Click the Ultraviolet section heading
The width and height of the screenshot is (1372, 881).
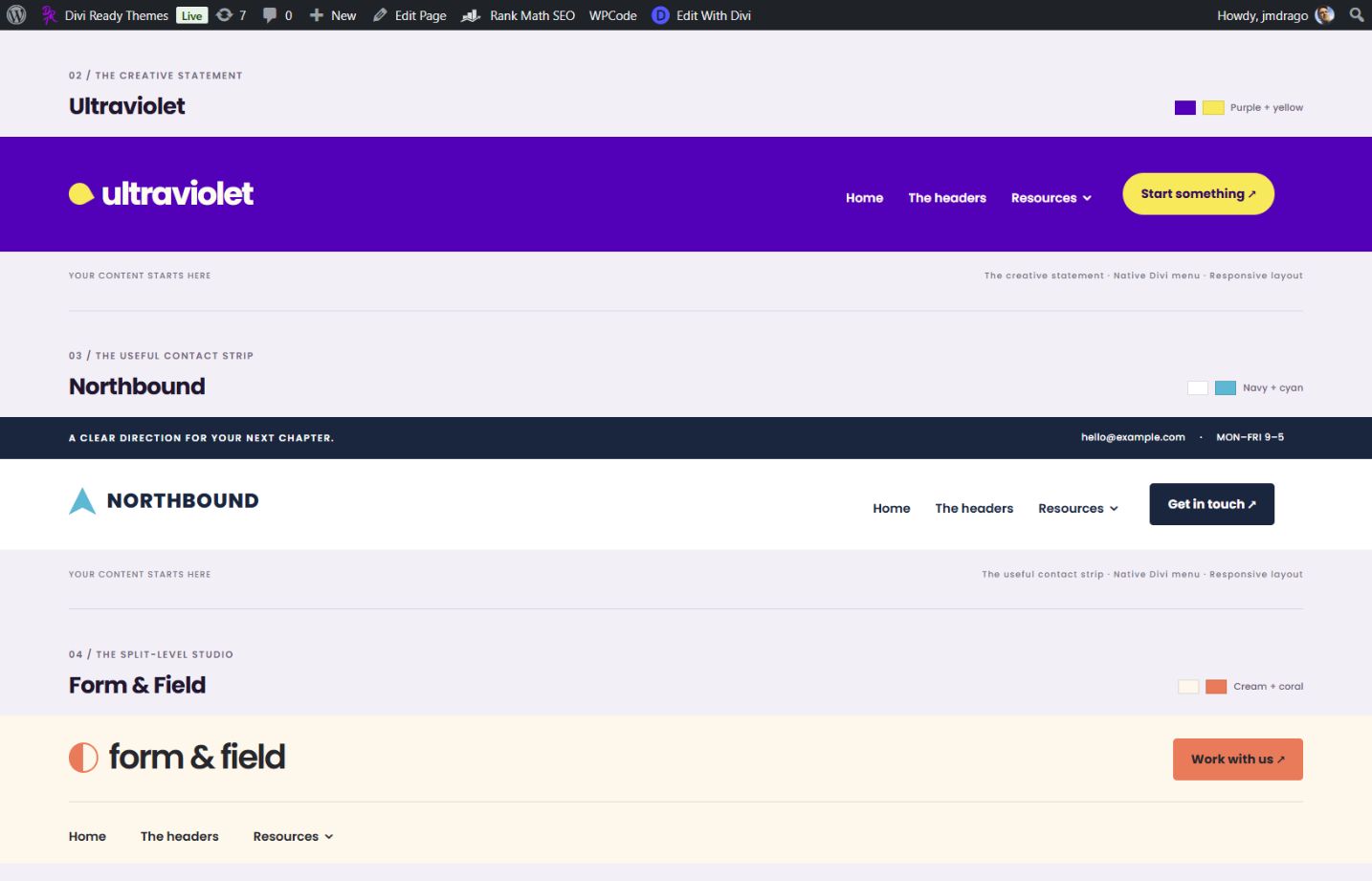(127, 106)
